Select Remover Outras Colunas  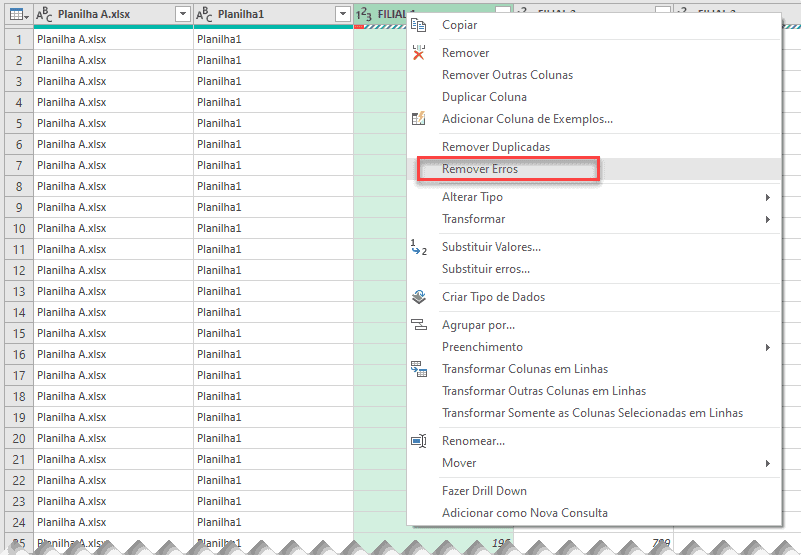coord(594,75)
